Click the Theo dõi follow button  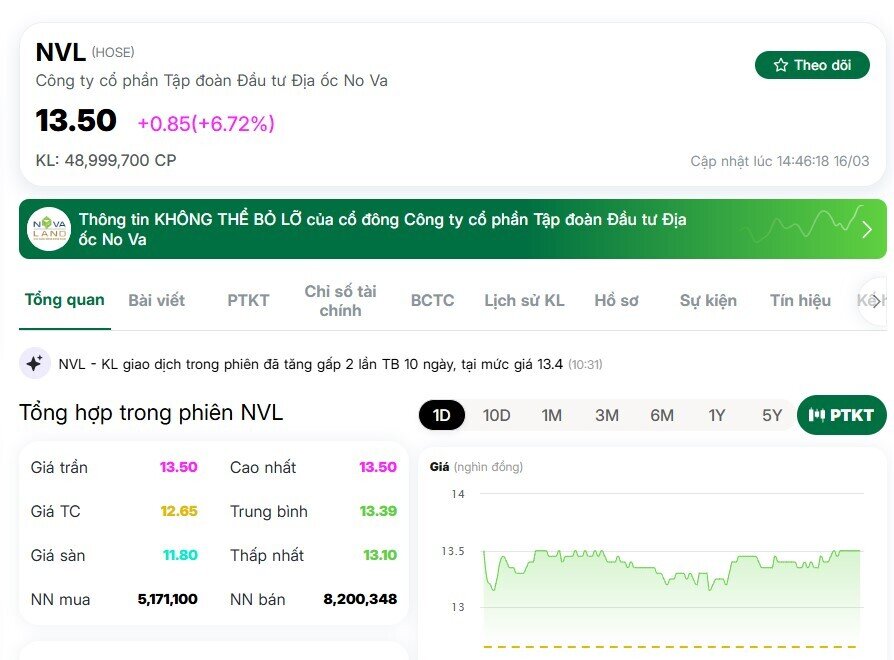812,64
